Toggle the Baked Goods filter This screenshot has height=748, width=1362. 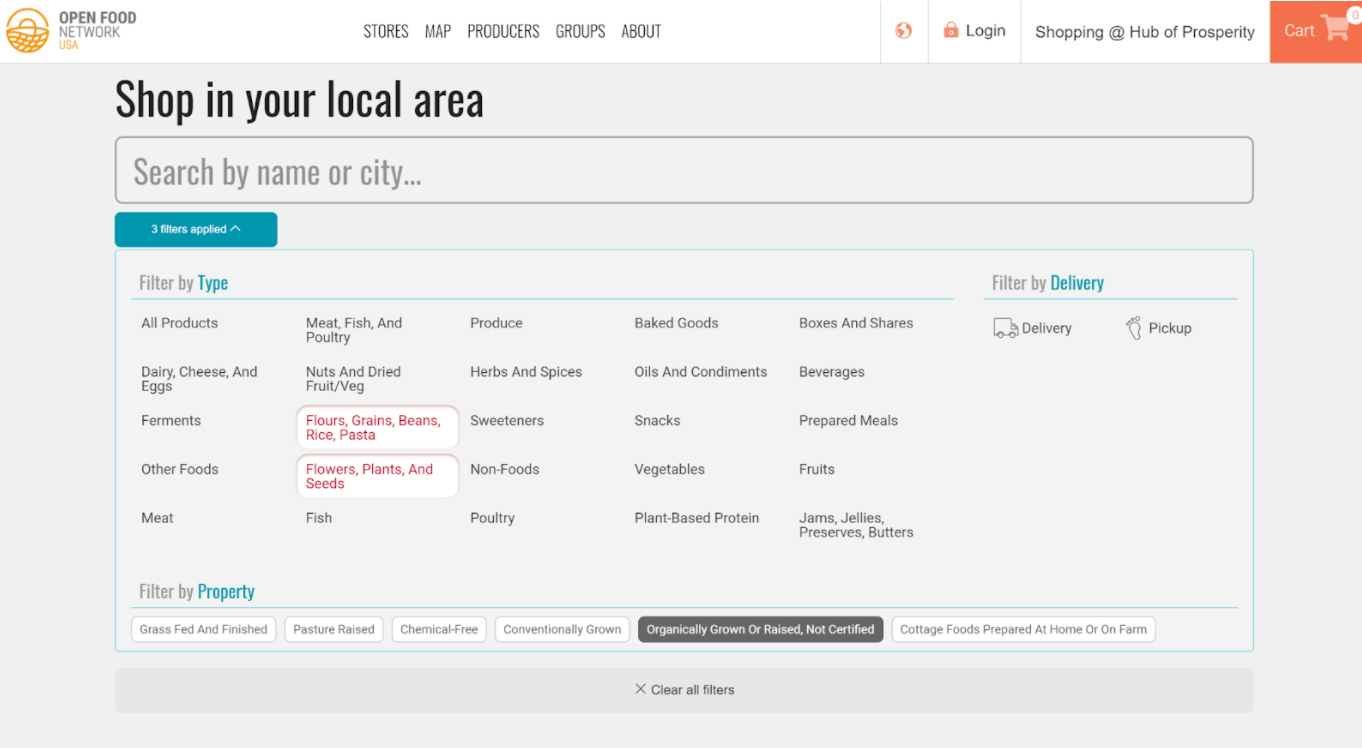[x=676, y=323]
